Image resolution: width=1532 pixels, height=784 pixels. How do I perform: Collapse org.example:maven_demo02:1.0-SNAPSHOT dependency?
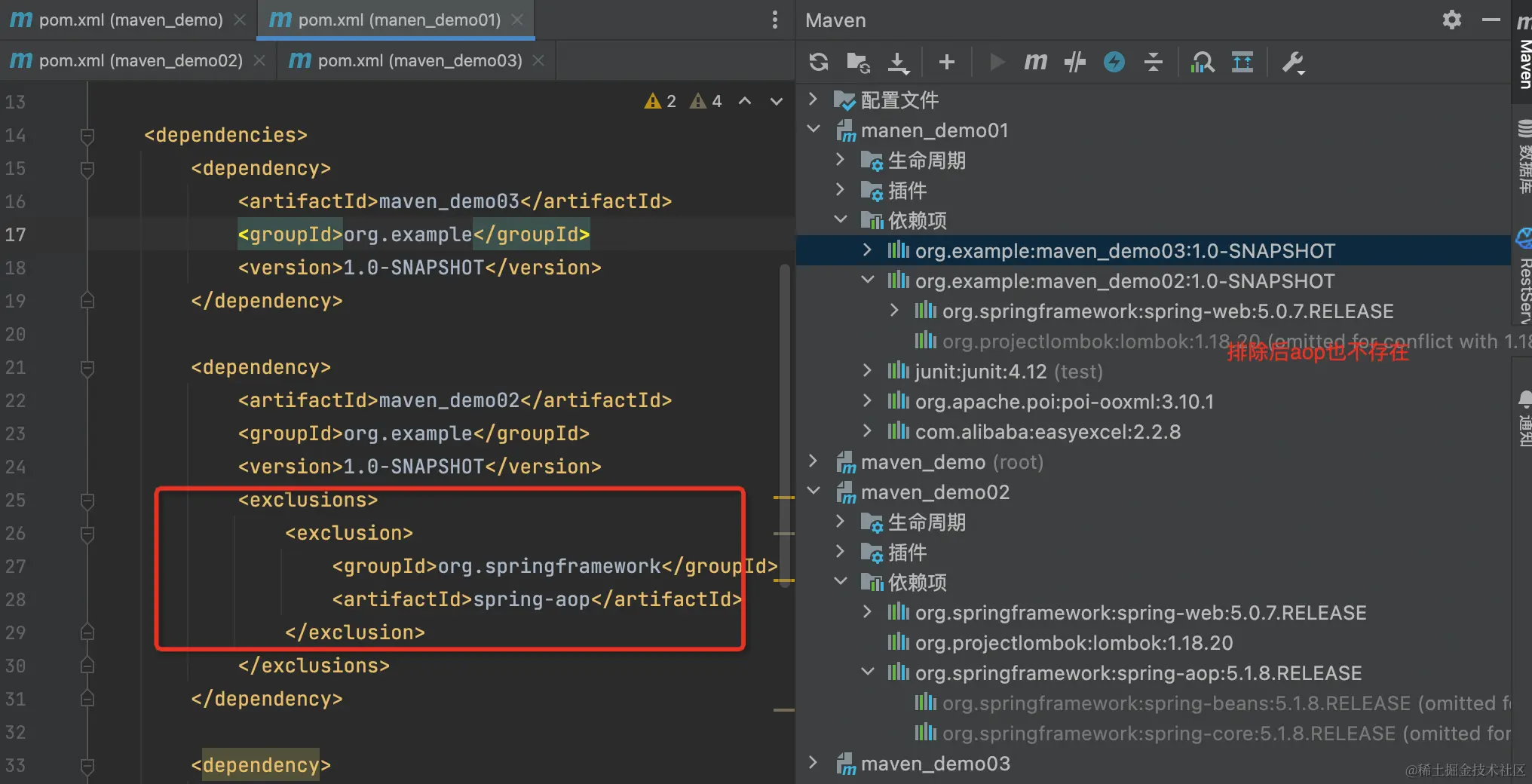pyautogui.click(x=867, y=280)
